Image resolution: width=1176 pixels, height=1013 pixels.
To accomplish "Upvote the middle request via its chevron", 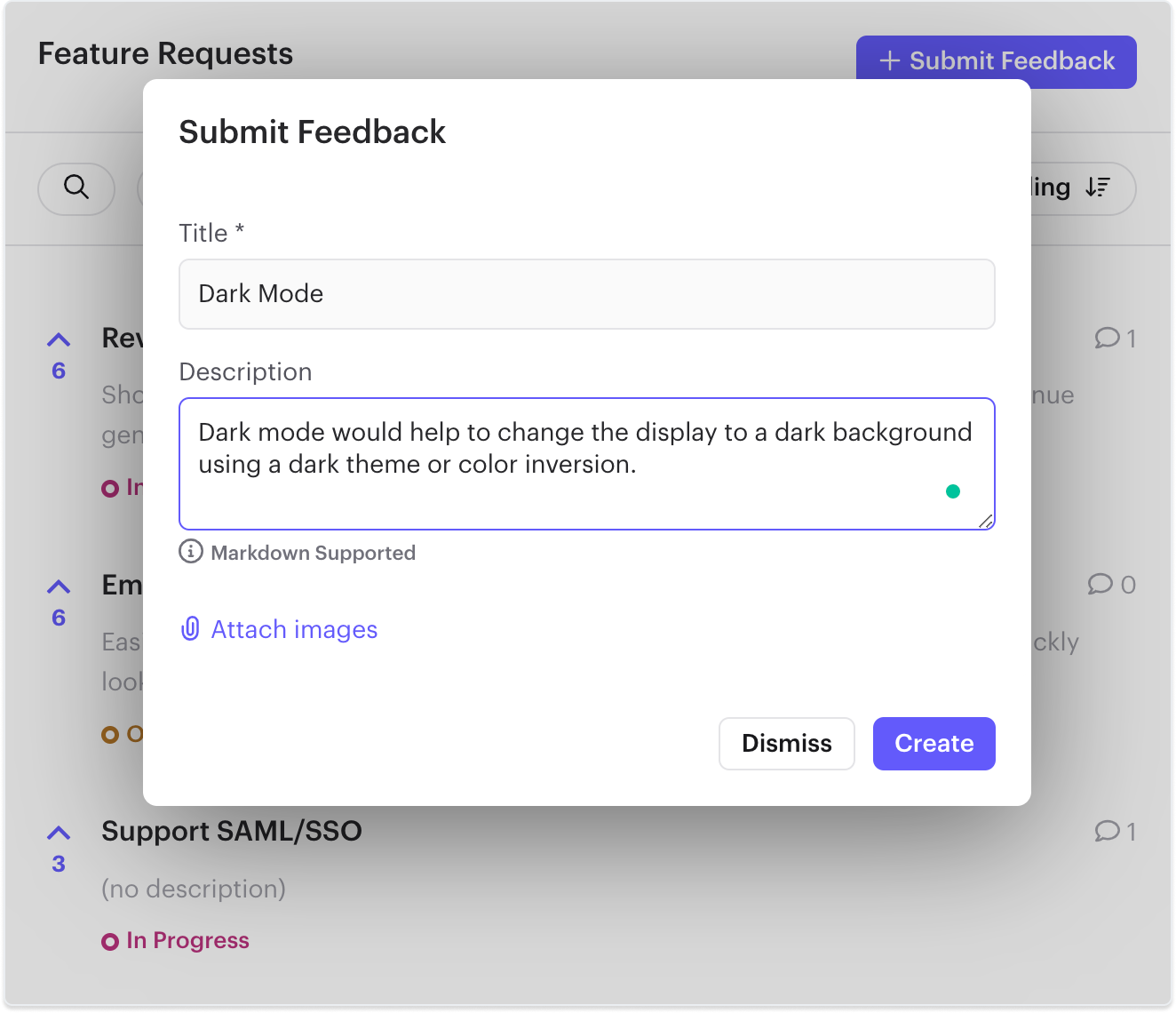I will tap(58, 586).
